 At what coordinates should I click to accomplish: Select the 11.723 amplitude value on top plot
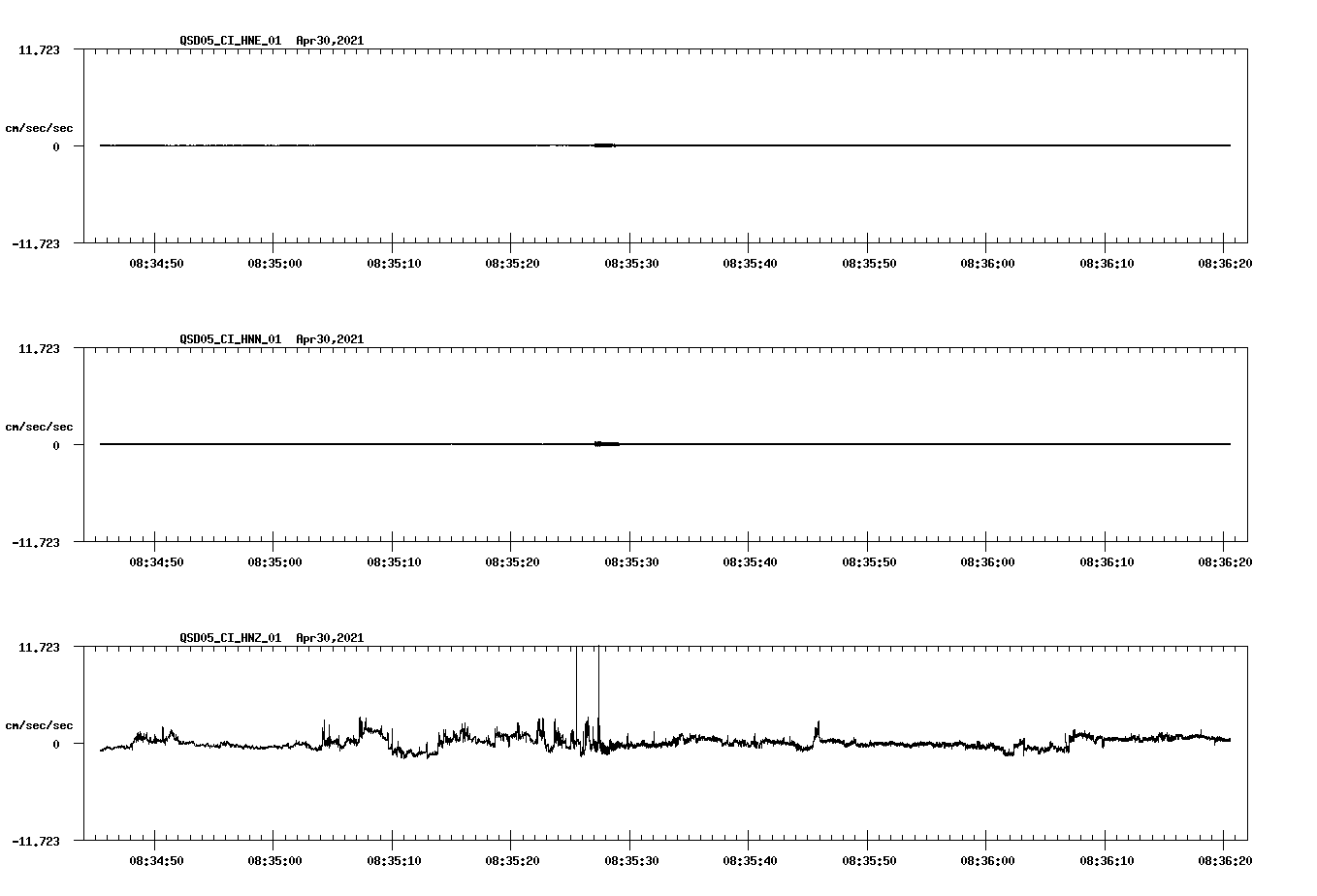[41, 48]
